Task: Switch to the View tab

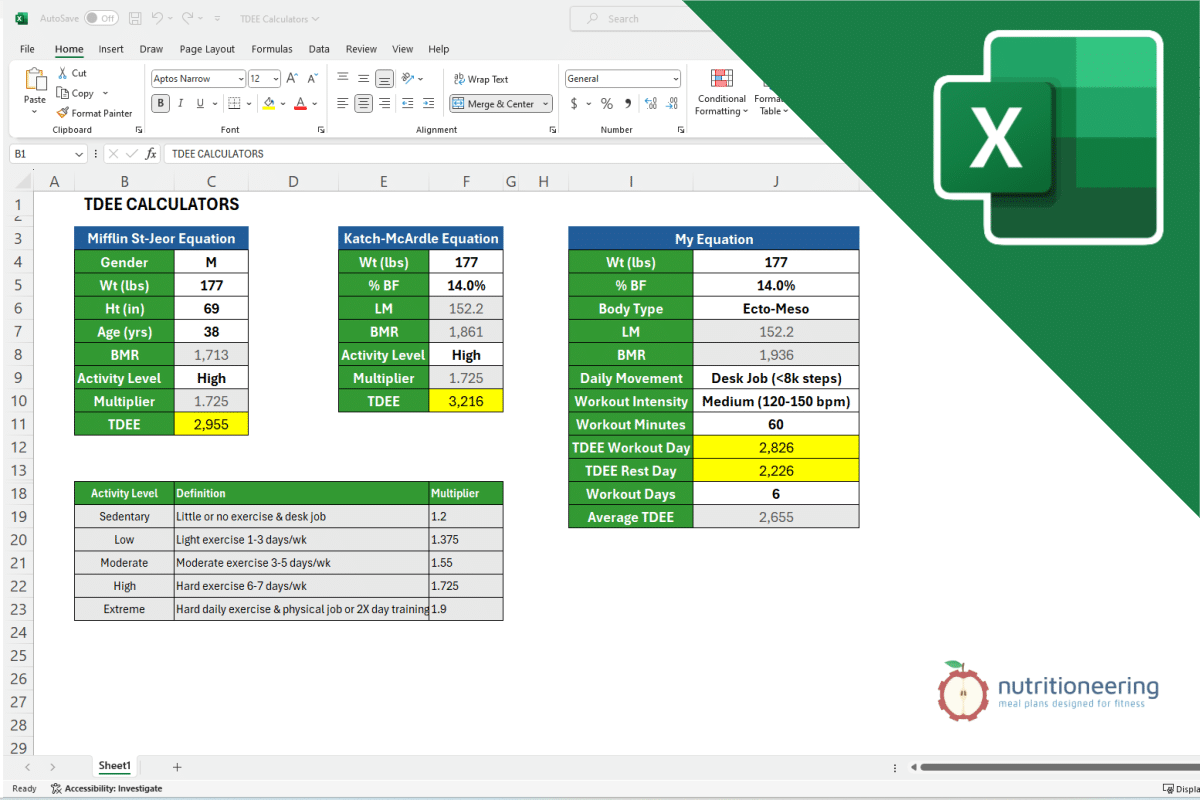Action: click(x=403, y=49)
